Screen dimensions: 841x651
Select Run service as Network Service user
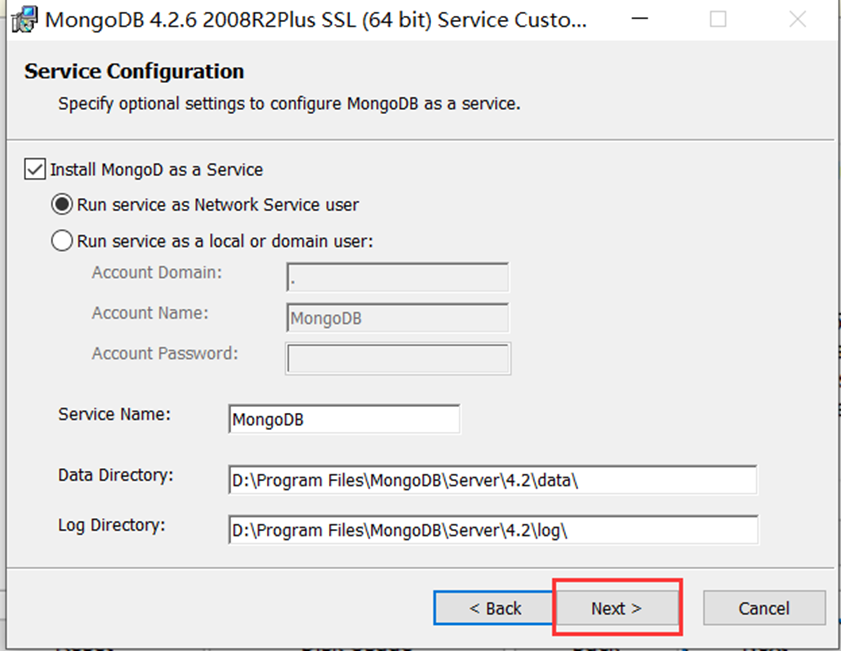62,205
